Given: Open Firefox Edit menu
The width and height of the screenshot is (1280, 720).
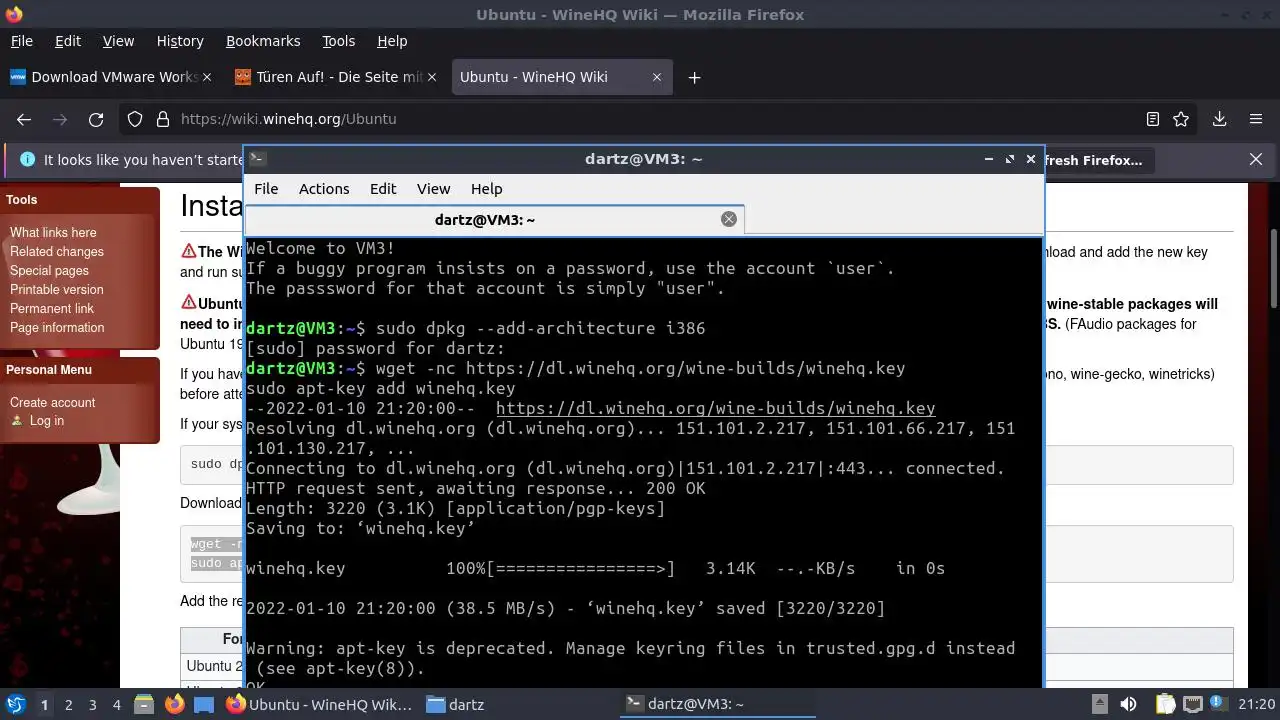Looking at the screenshot, I should pyautogui.click(x=68, y=41).
